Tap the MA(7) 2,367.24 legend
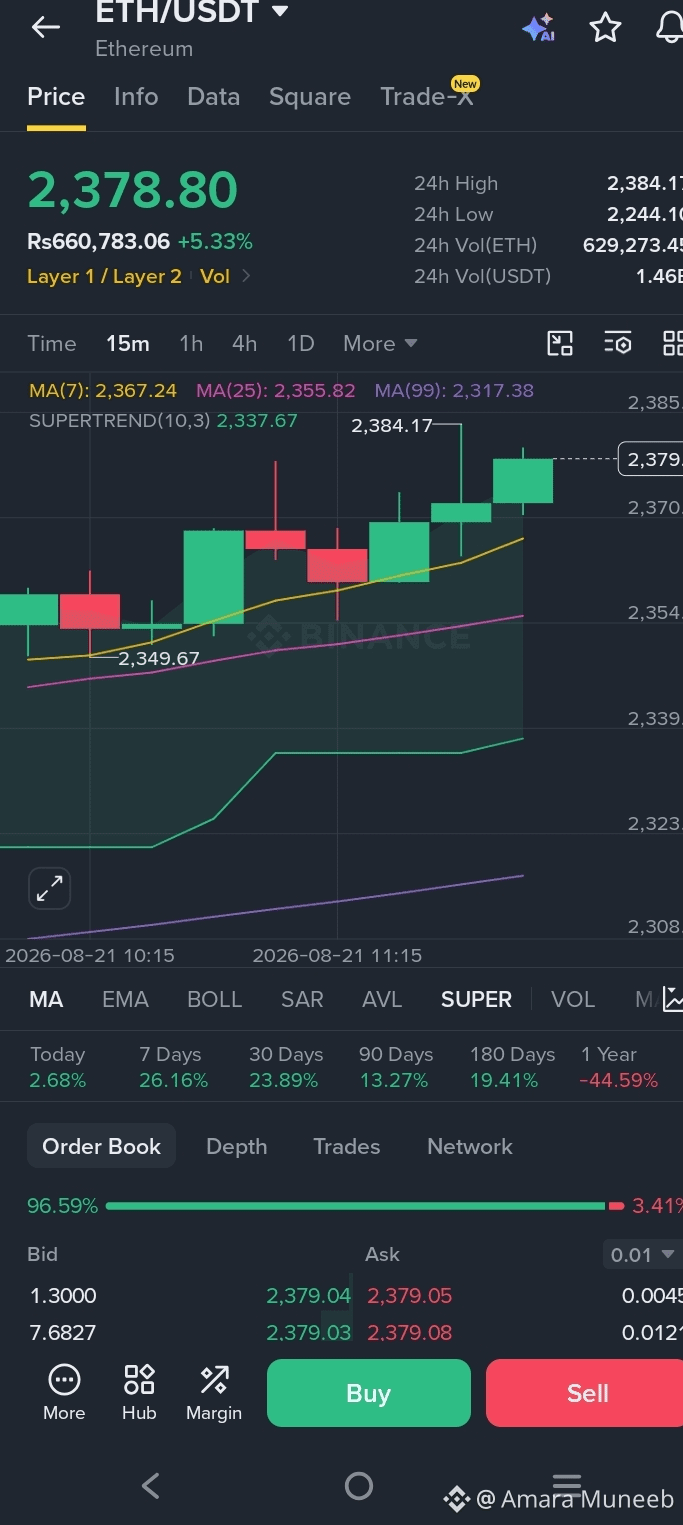 tap(103, 391)
